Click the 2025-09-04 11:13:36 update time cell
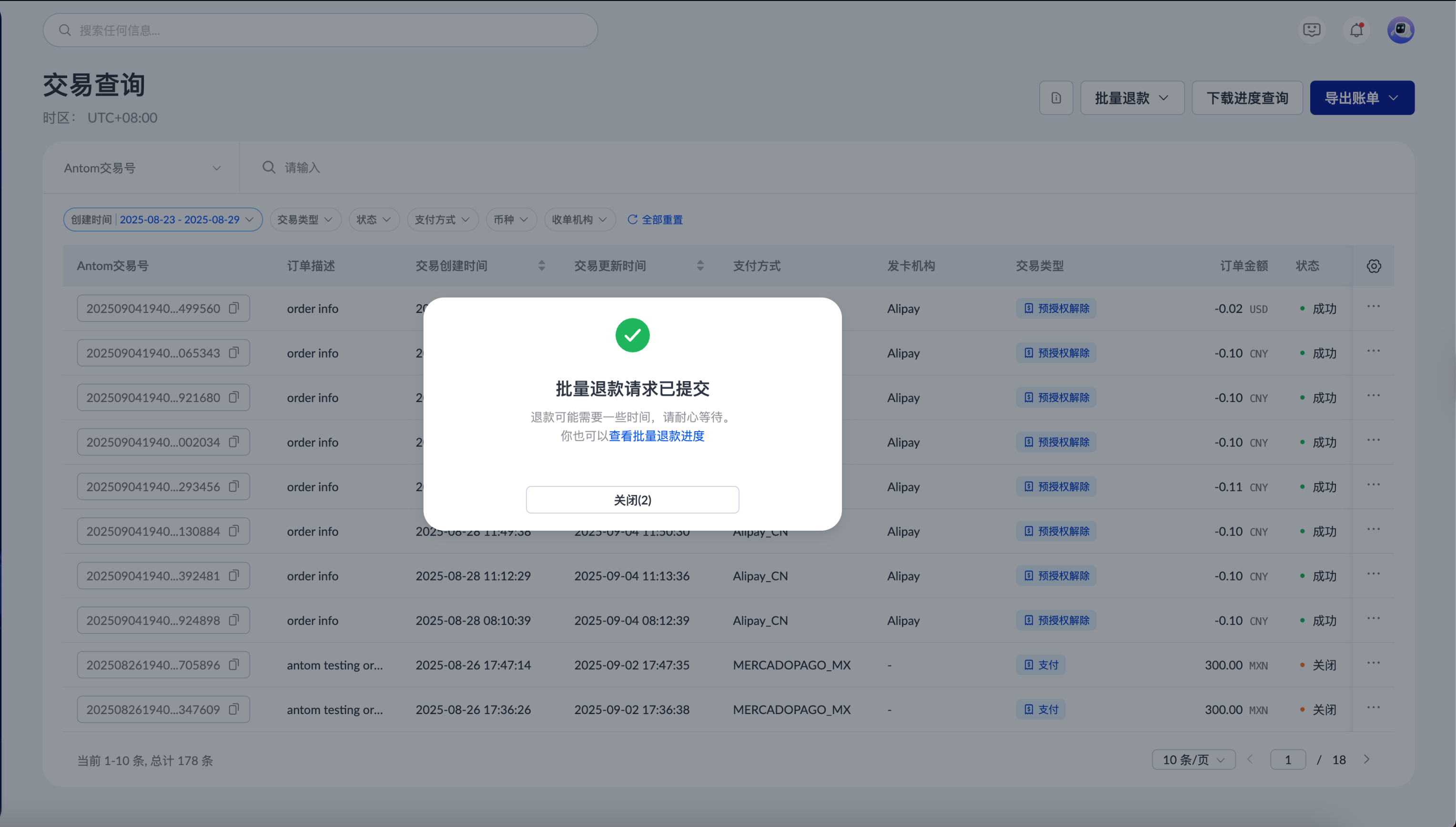This screenshot has height=827, width=1456. click(x=632, y=576)
